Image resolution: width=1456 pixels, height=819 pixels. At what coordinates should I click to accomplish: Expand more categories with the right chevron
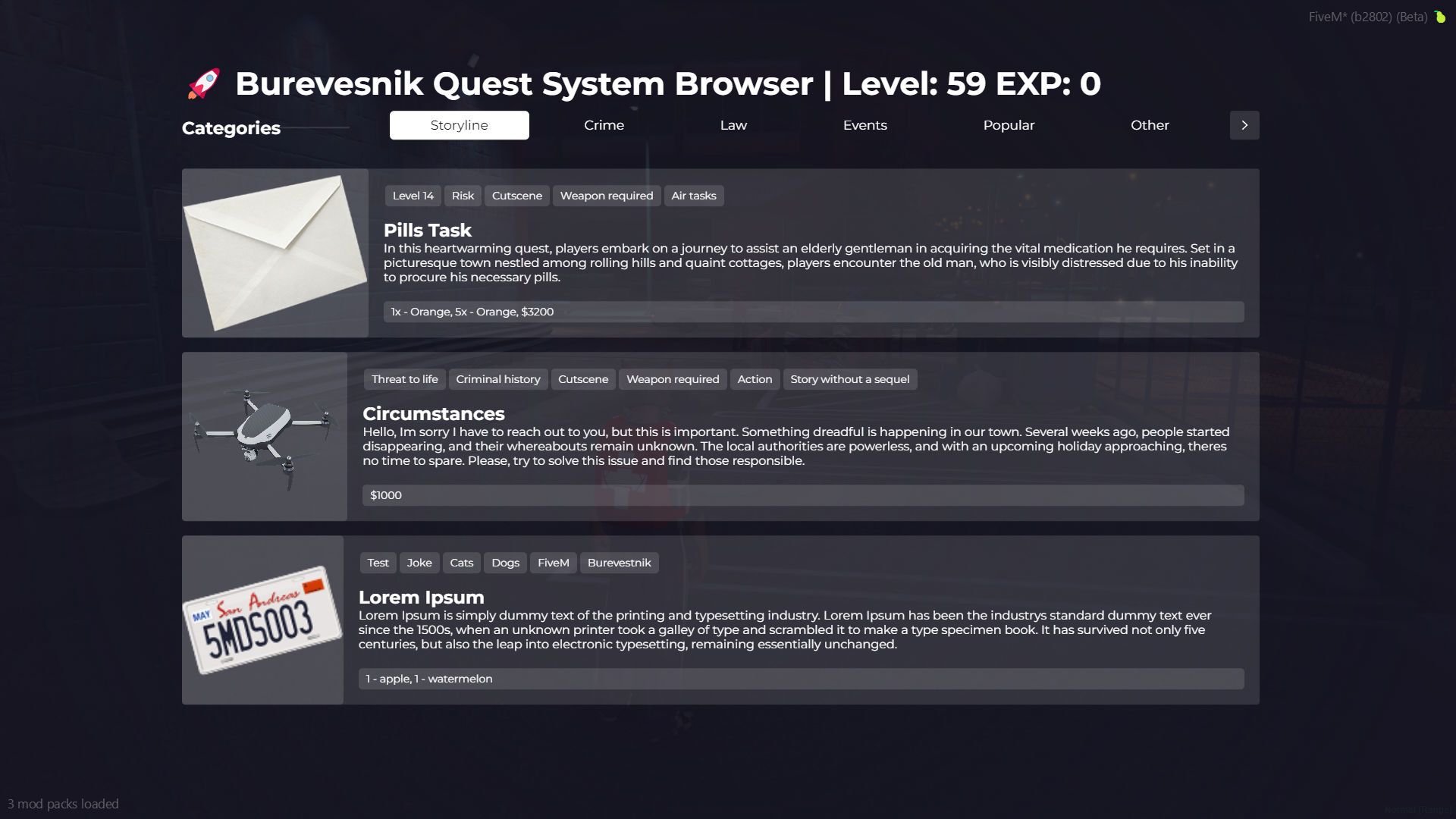(1244, 125)
